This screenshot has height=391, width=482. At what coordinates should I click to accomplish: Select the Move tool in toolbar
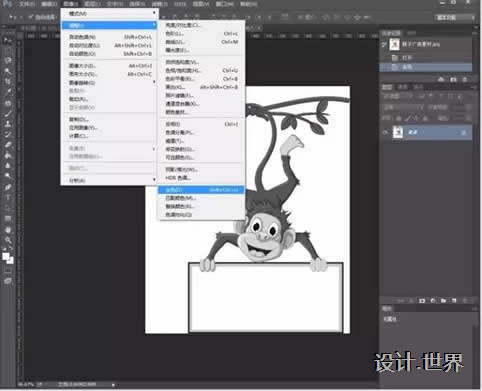(x=7, y=40)
